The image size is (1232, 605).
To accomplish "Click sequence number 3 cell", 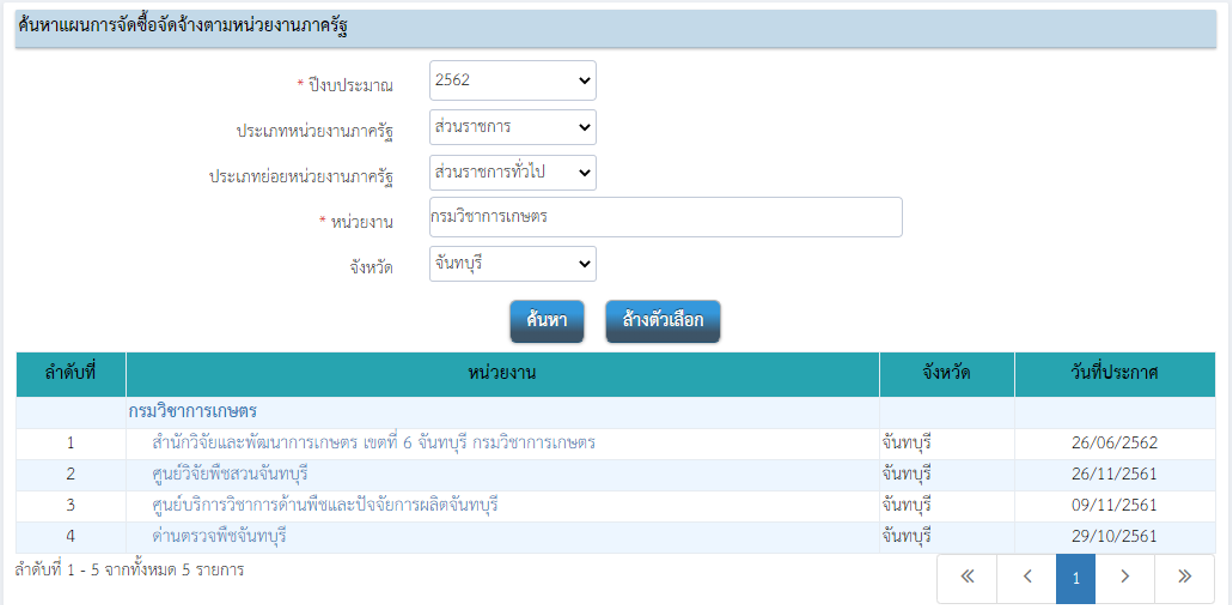I will pyautogui.click(x=71, y=505).
